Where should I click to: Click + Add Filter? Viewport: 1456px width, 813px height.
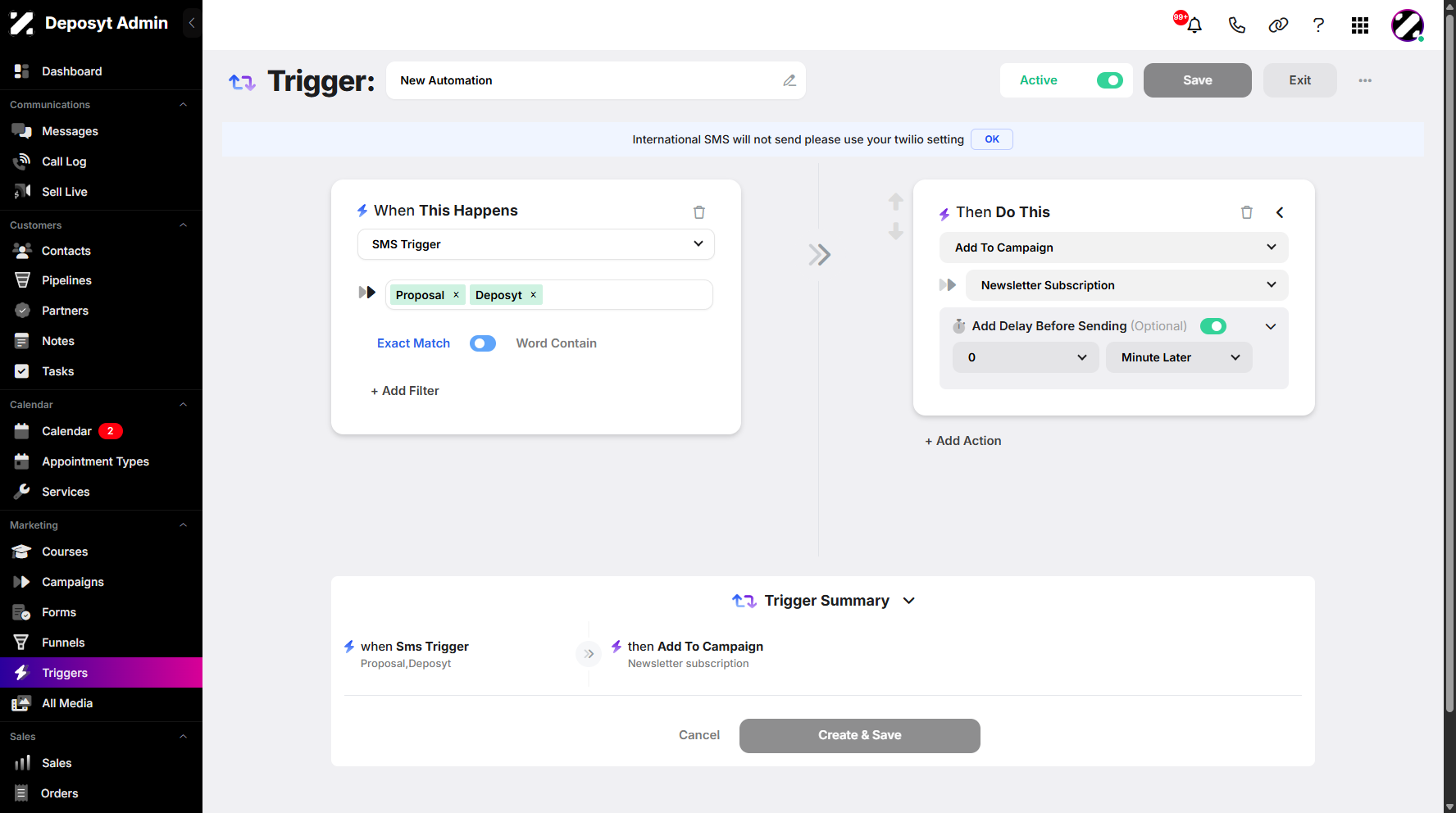click(405, 391)
